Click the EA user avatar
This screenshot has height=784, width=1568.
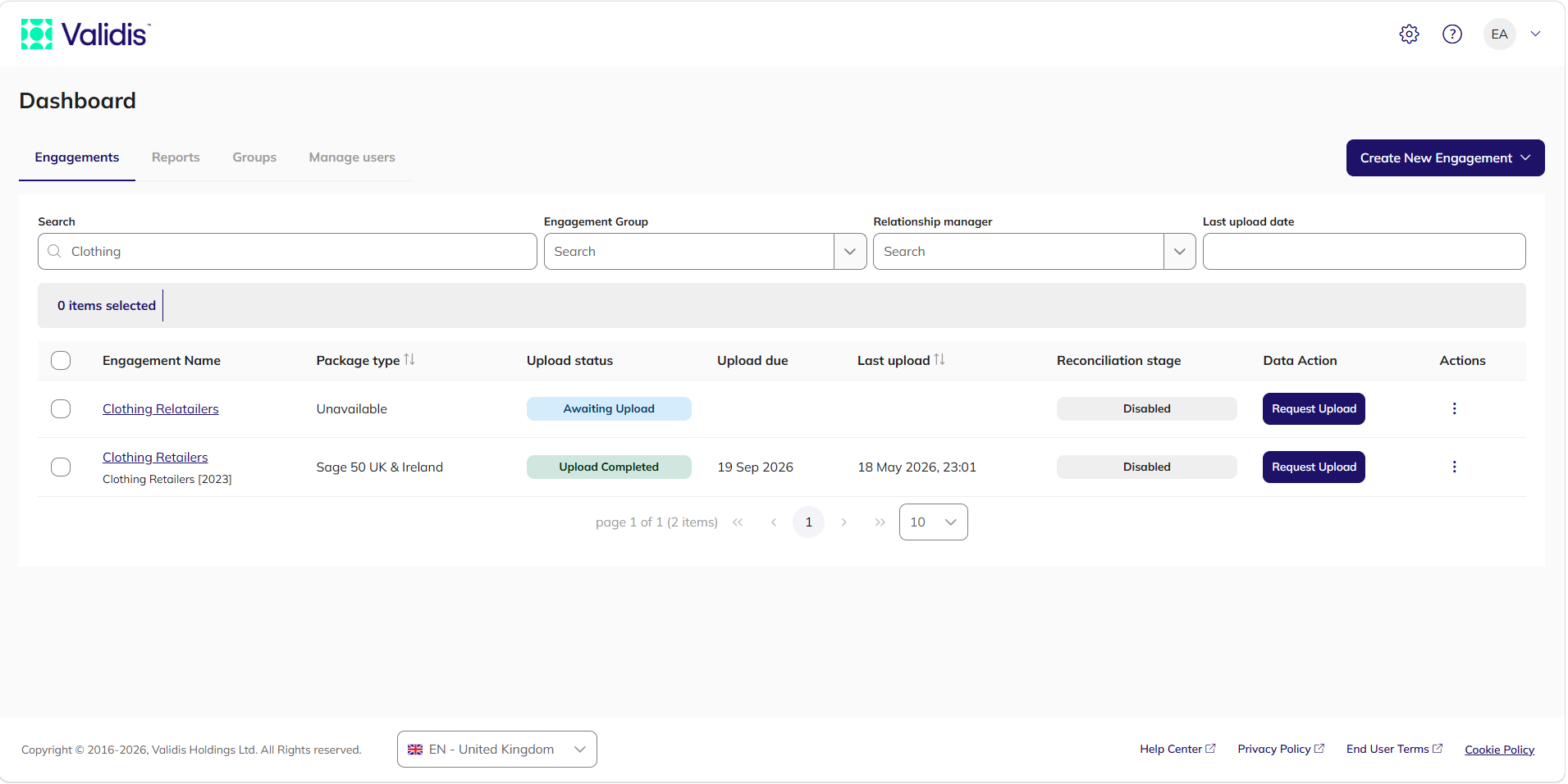click(x=1499, y=34)
